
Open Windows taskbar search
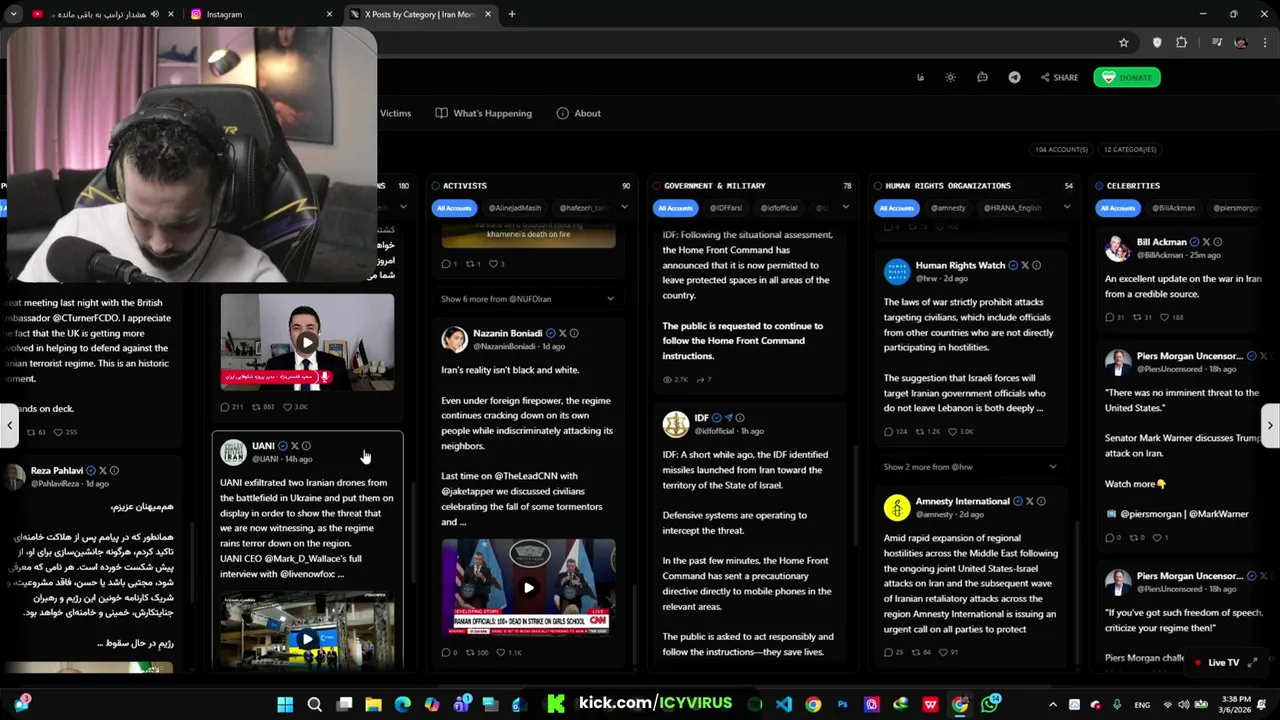pyautogui.click(x=314, y=704)
